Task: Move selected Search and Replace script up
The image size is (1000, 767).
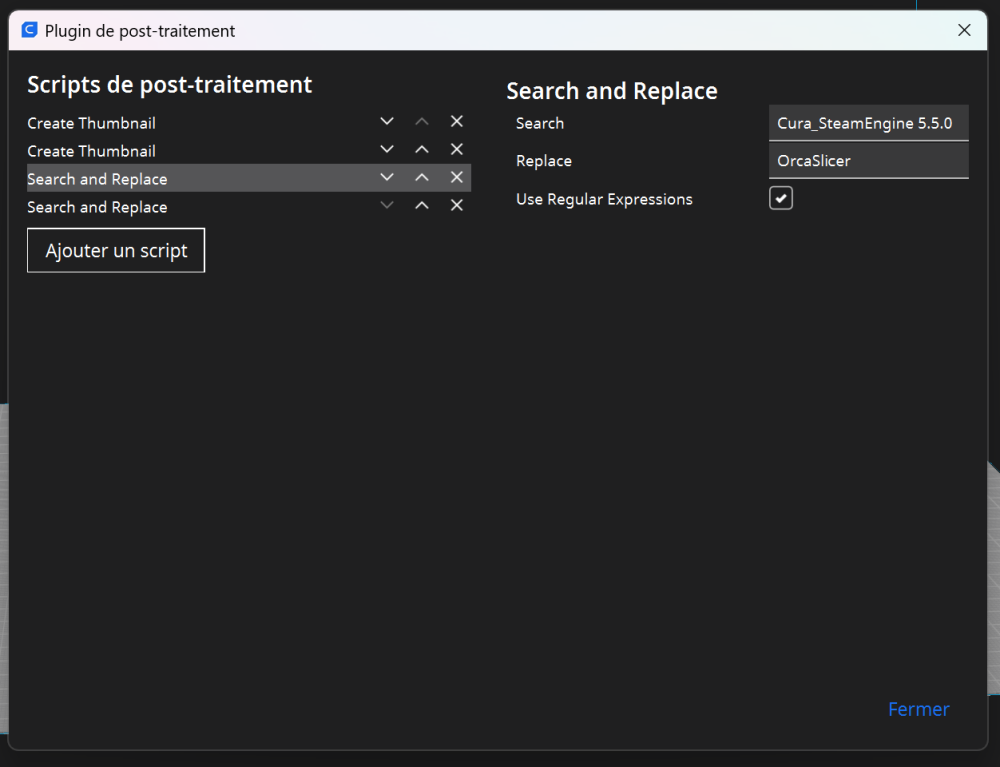Action: 422,178
